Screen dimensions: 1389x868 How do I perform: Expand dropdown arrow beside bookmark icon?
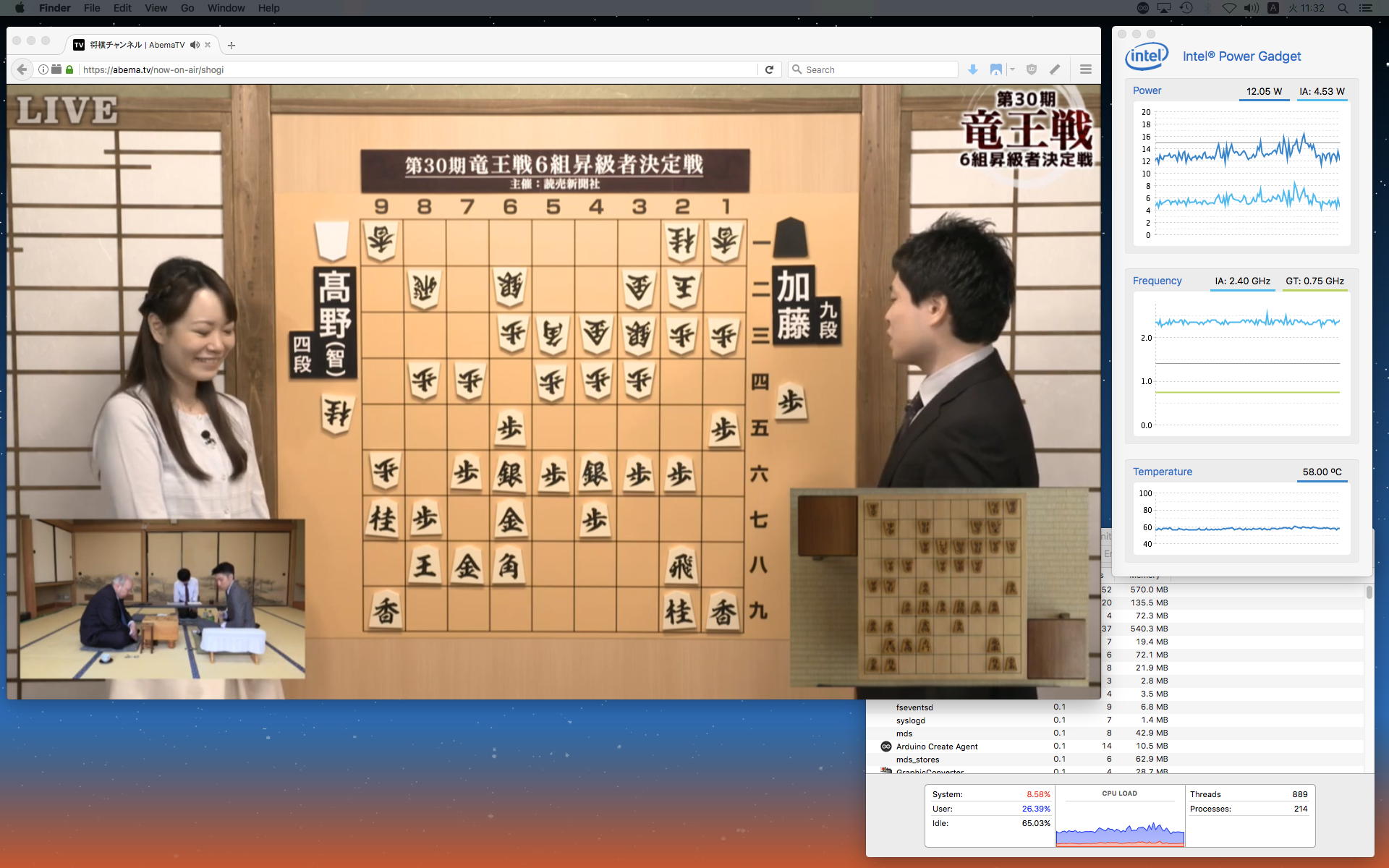[x=1012, y=69]
